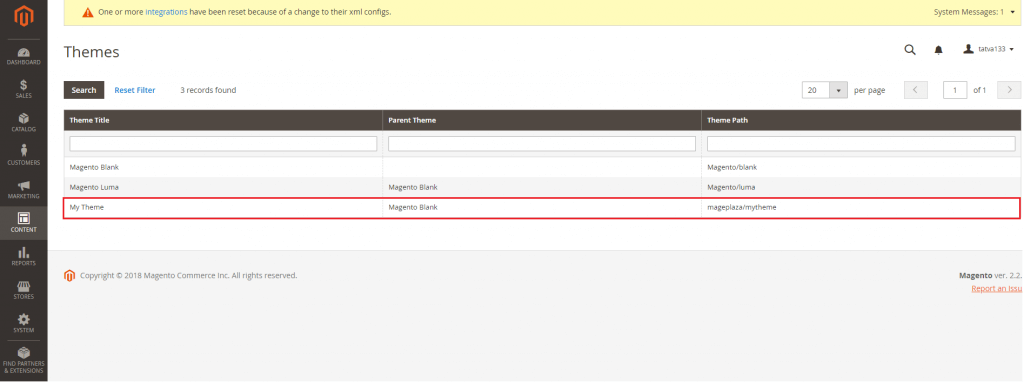Screen dimensions: 1024x383
Task: Click the Reset Filter link
Action: pyautogui.click(x=135, y=90)
